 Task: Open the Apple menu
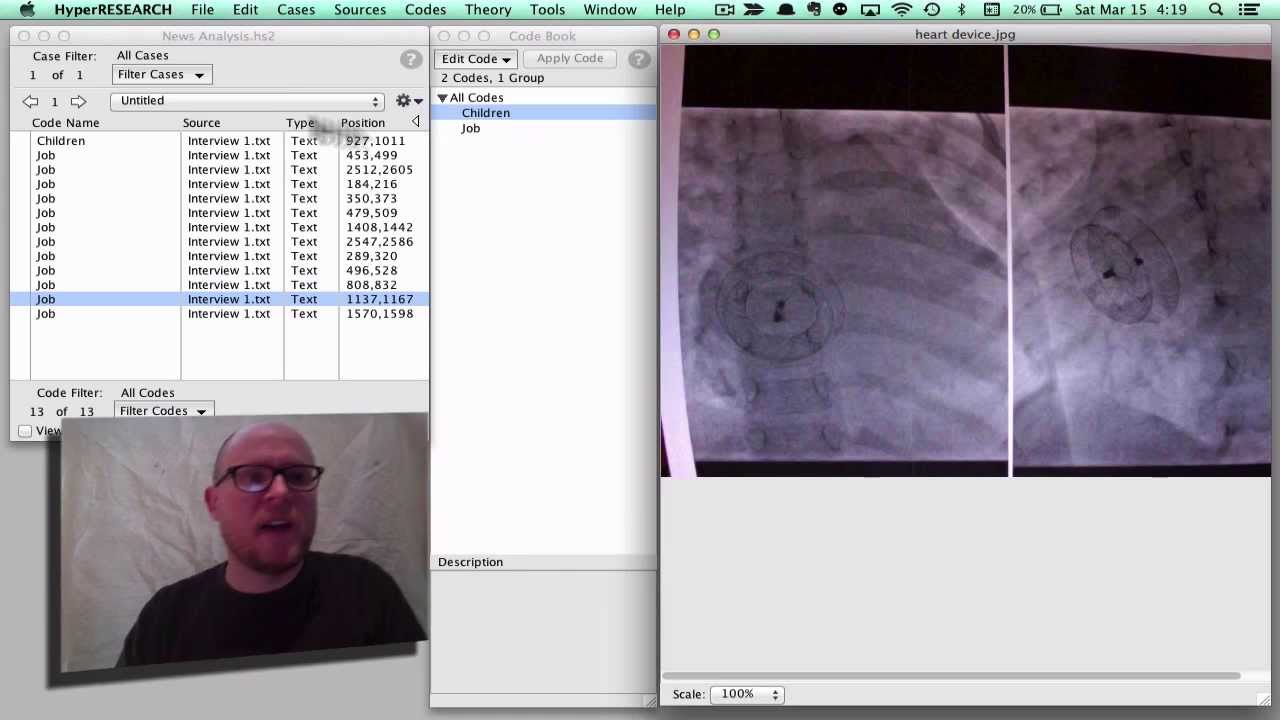point(27,10)
